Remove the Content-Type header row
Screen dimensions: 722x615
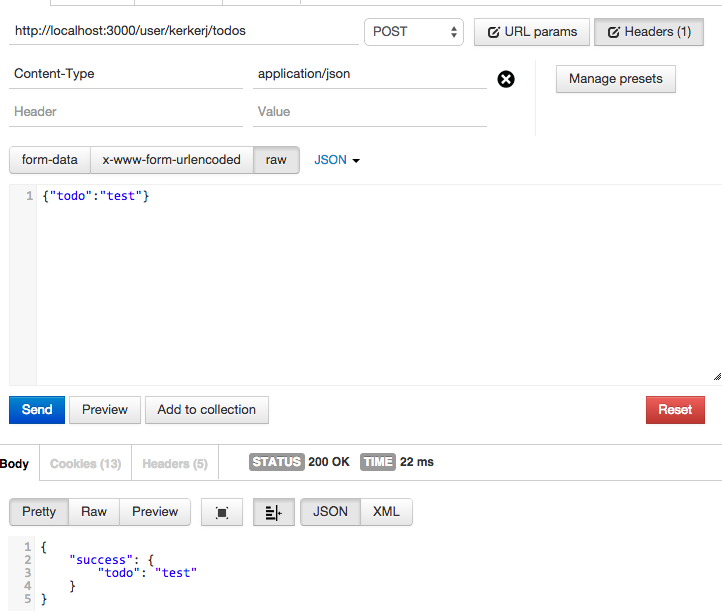pos(506,79)
